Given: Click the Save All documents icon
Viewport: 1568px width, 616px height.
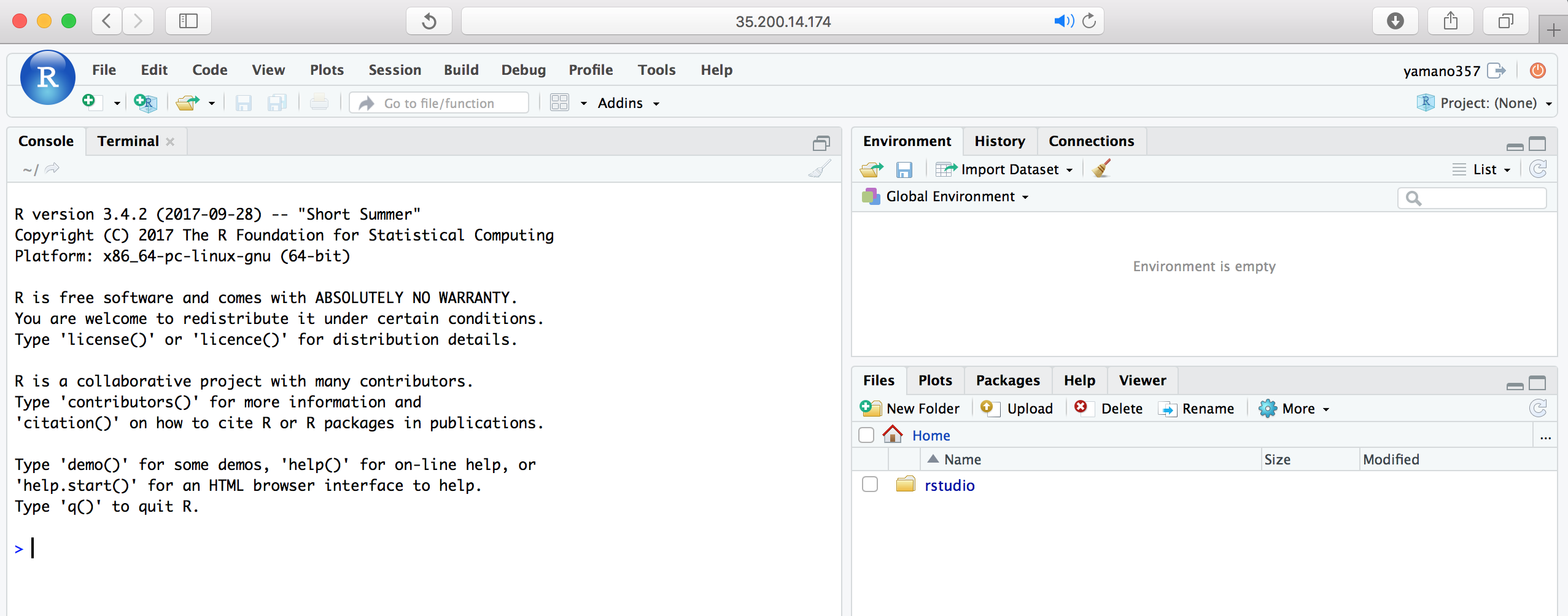Looking at the screenshot, I should pos(278,102).
